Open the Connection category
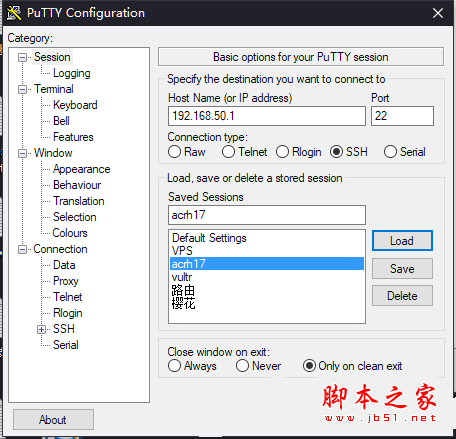456x439 pixels. pyautogui.click(x=60, y=249)
